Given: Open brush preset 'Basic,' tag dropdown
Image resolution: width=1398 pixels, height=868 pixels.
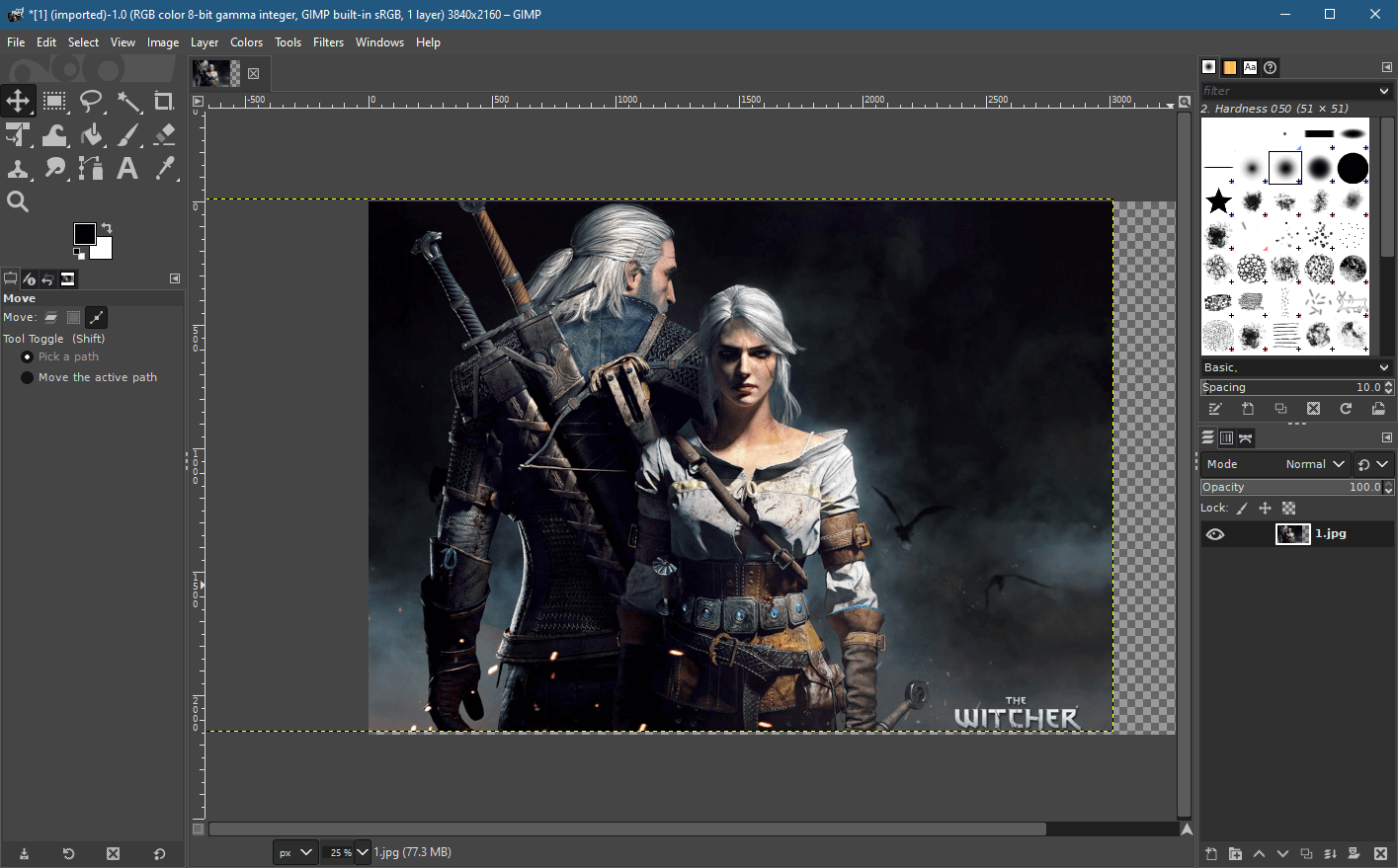Looking at the screenshot, I should [1297, 367].
